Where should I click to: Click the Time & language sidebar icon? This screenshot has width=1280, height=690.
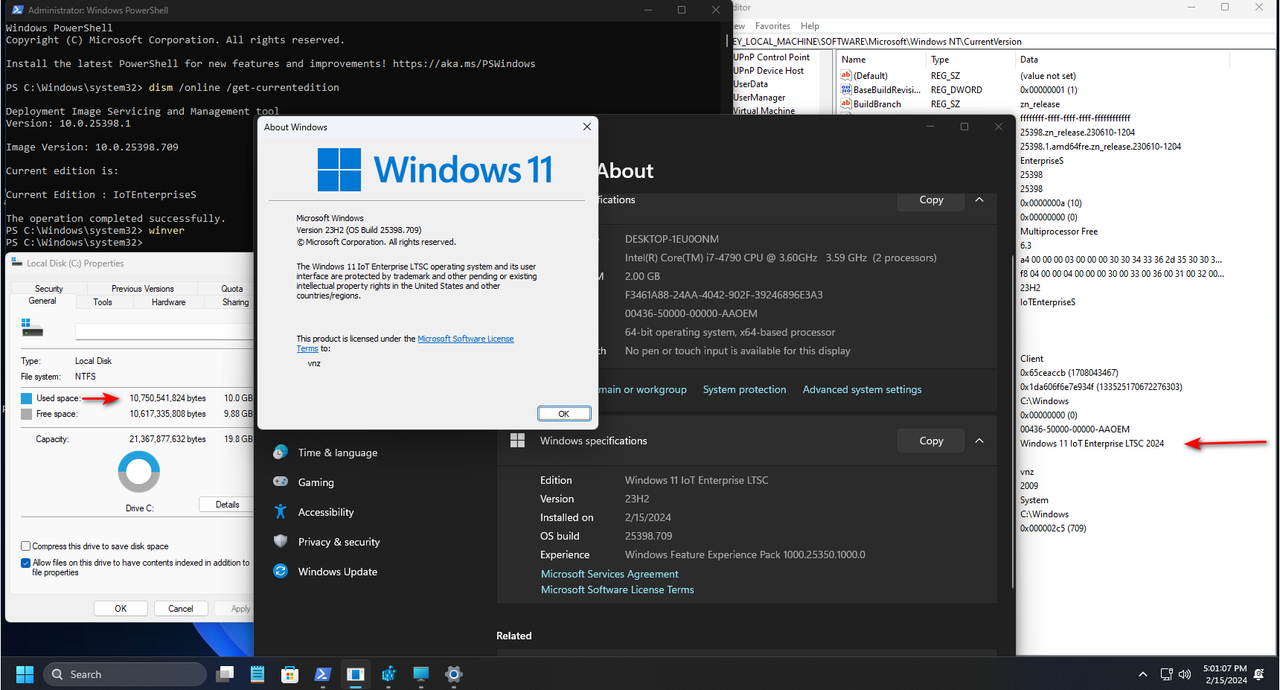click(281, 452)
